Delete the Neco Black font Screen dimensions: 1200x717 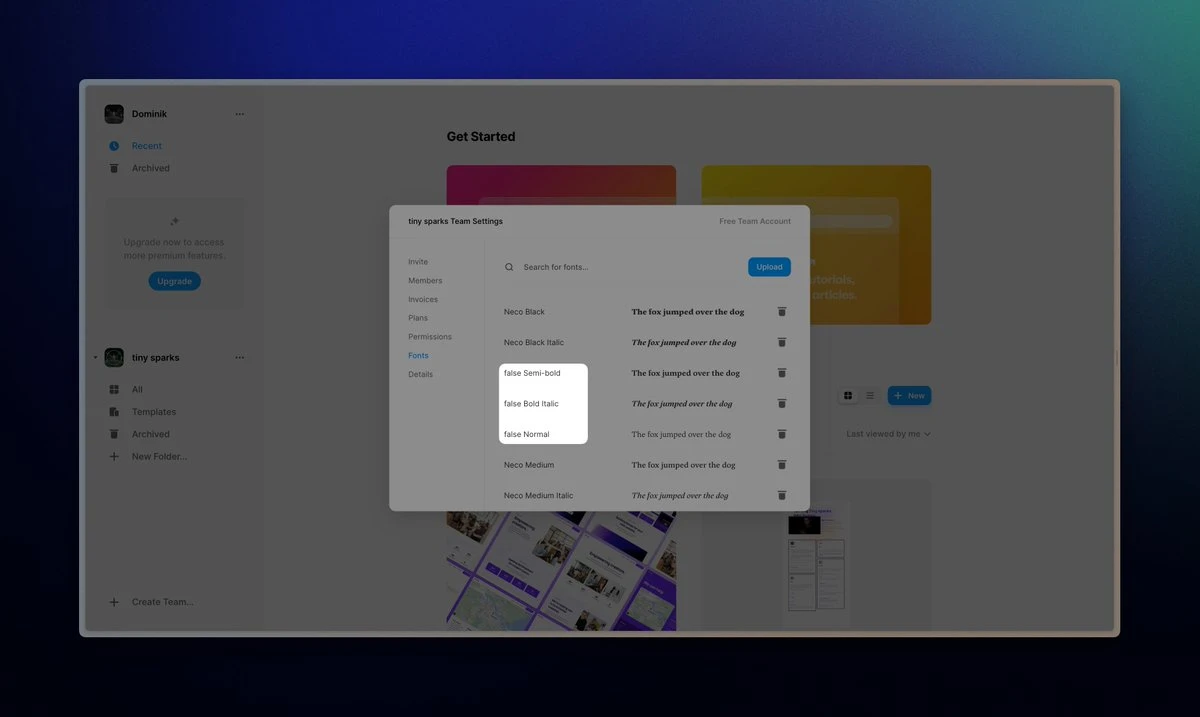(x=782, y=312)
